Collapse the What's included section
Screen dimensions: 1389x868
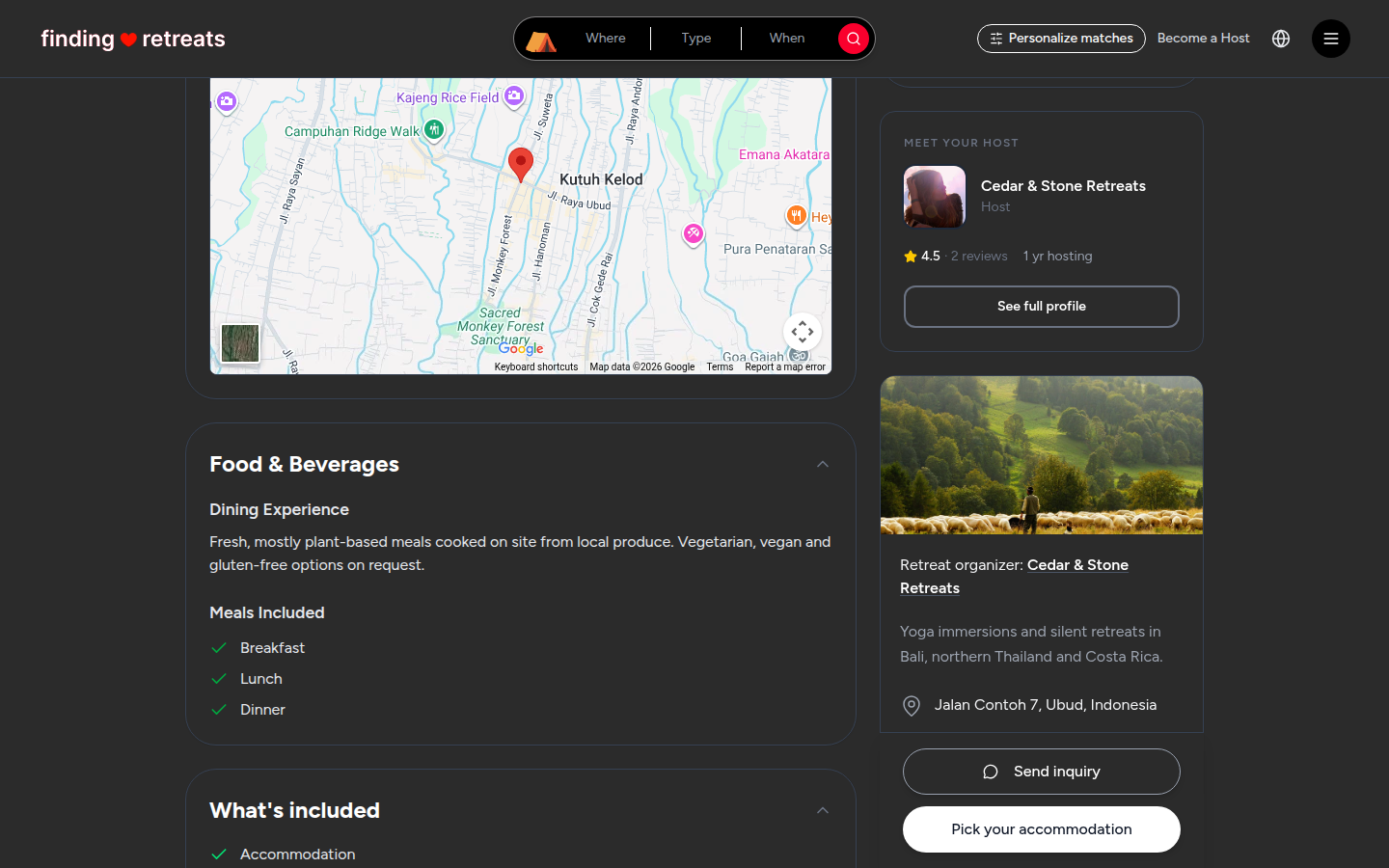(823, 811)
